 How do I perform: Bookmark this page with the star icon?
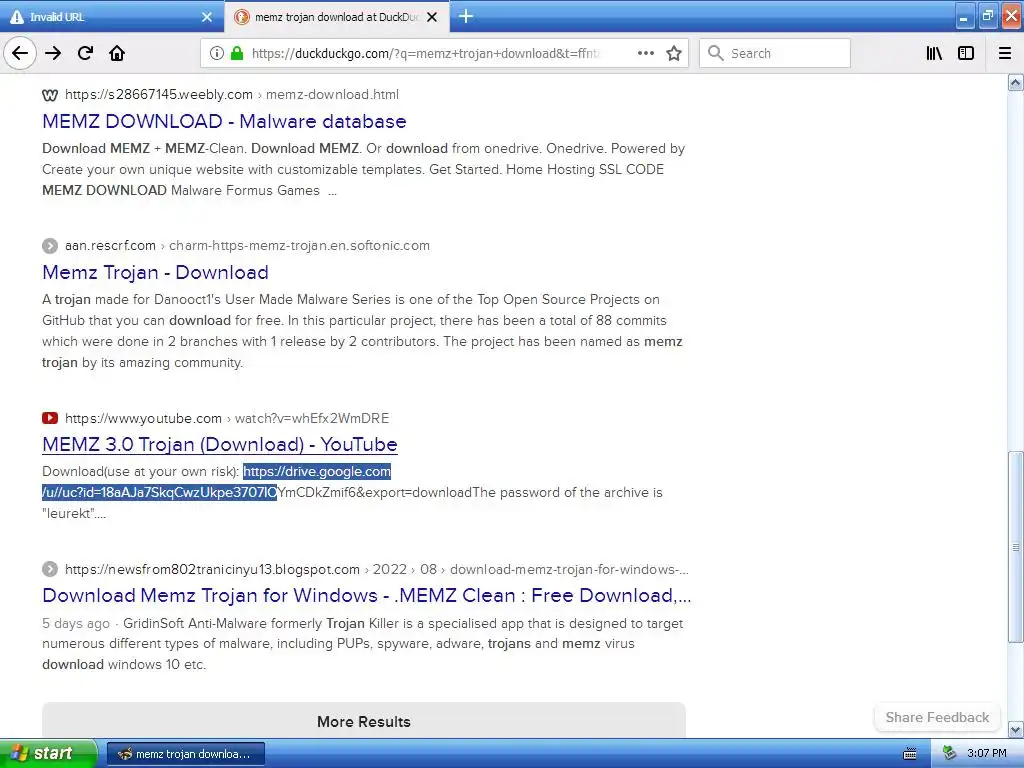(x=674, y=53)
